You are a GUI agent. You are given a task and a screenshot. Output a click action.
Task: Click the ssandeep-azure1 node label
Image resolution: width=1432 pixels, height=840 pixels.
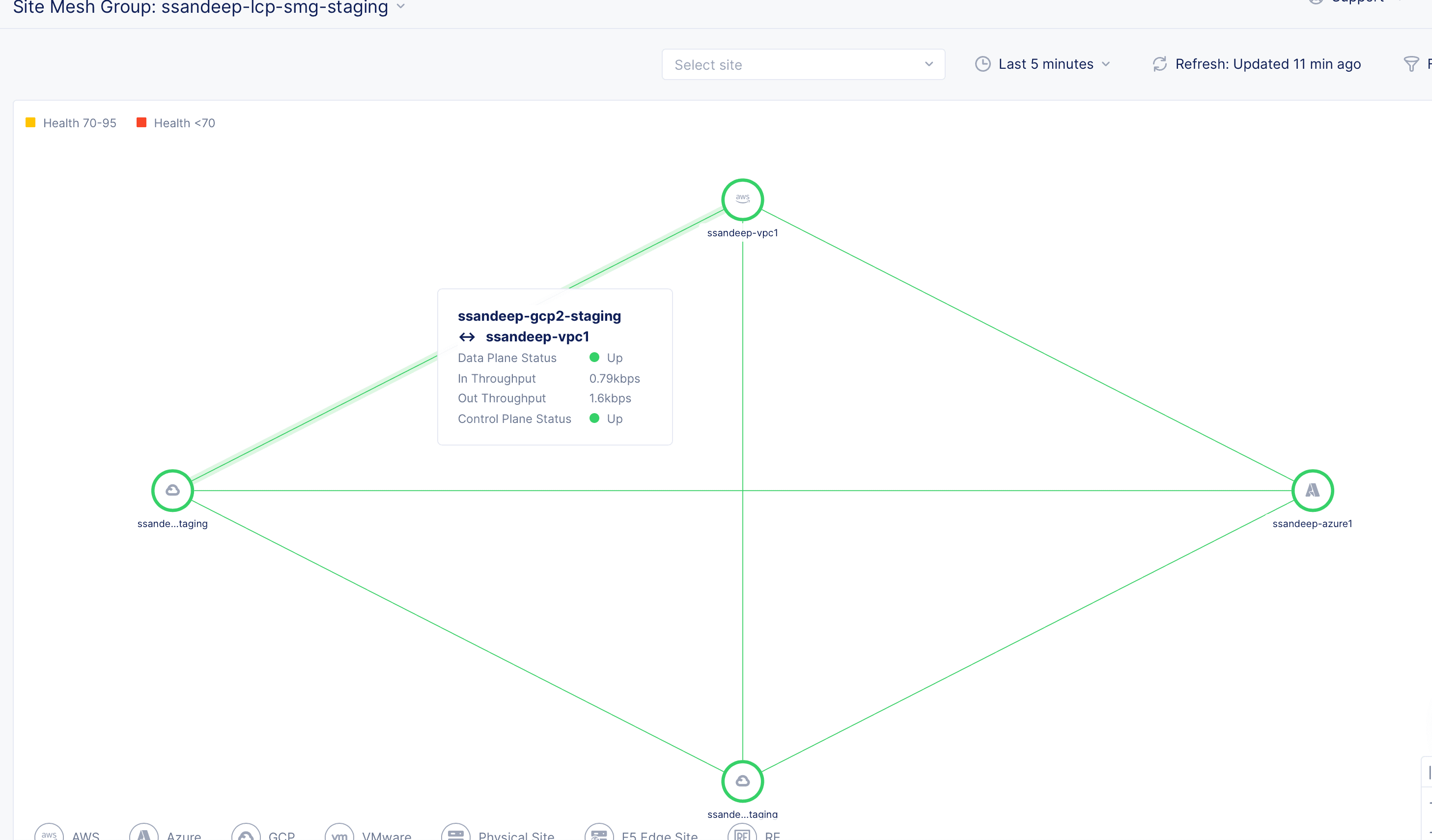(x=1312, y=524)
